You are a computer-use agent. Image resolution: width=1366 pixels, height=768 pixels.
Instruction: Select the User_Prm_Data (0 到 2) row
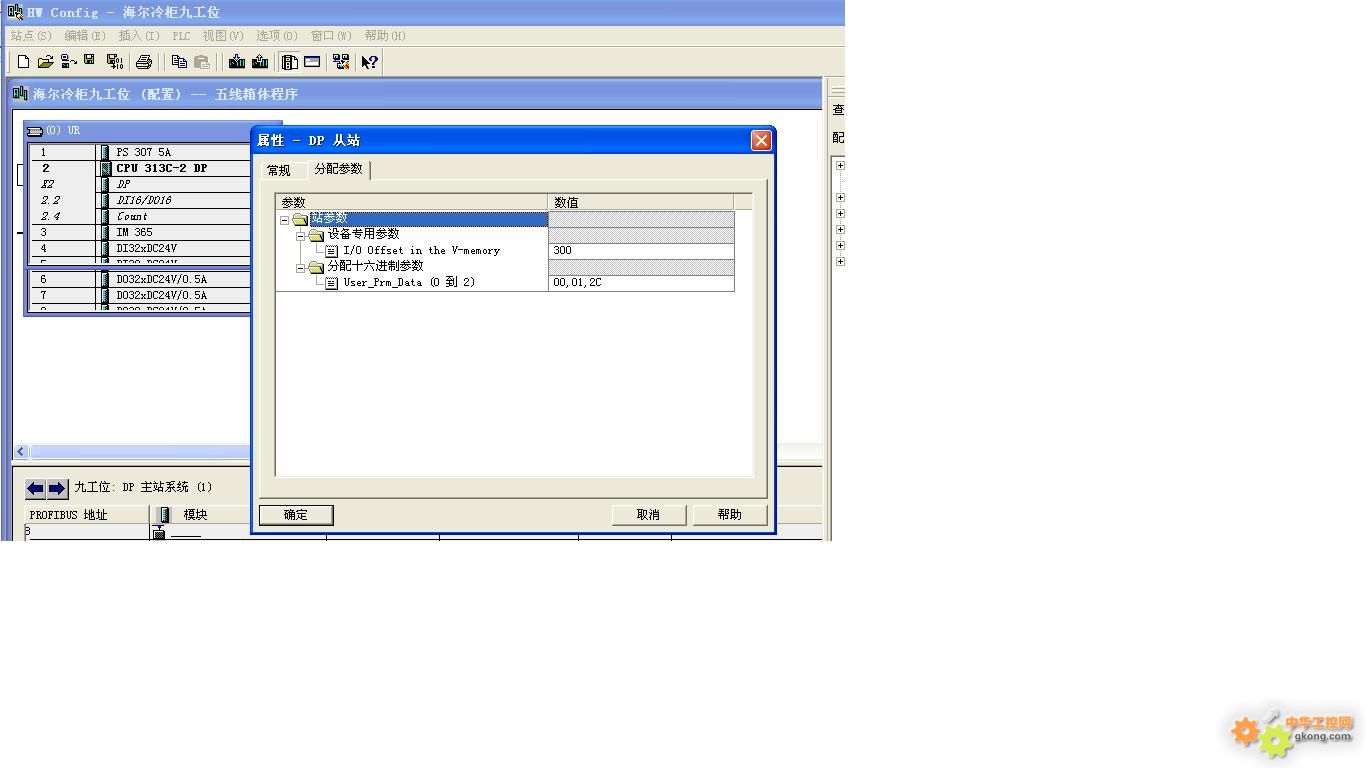pos(412,283)
